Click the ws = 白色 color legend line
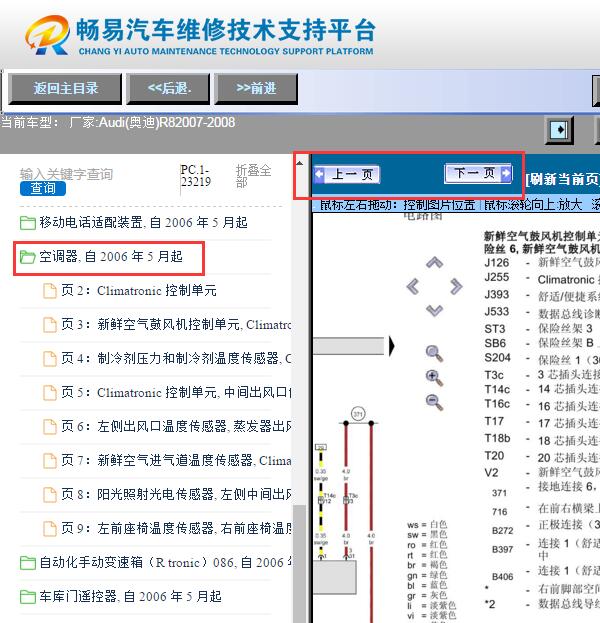This screenshot has width=600, height=623. coord(427,525)
